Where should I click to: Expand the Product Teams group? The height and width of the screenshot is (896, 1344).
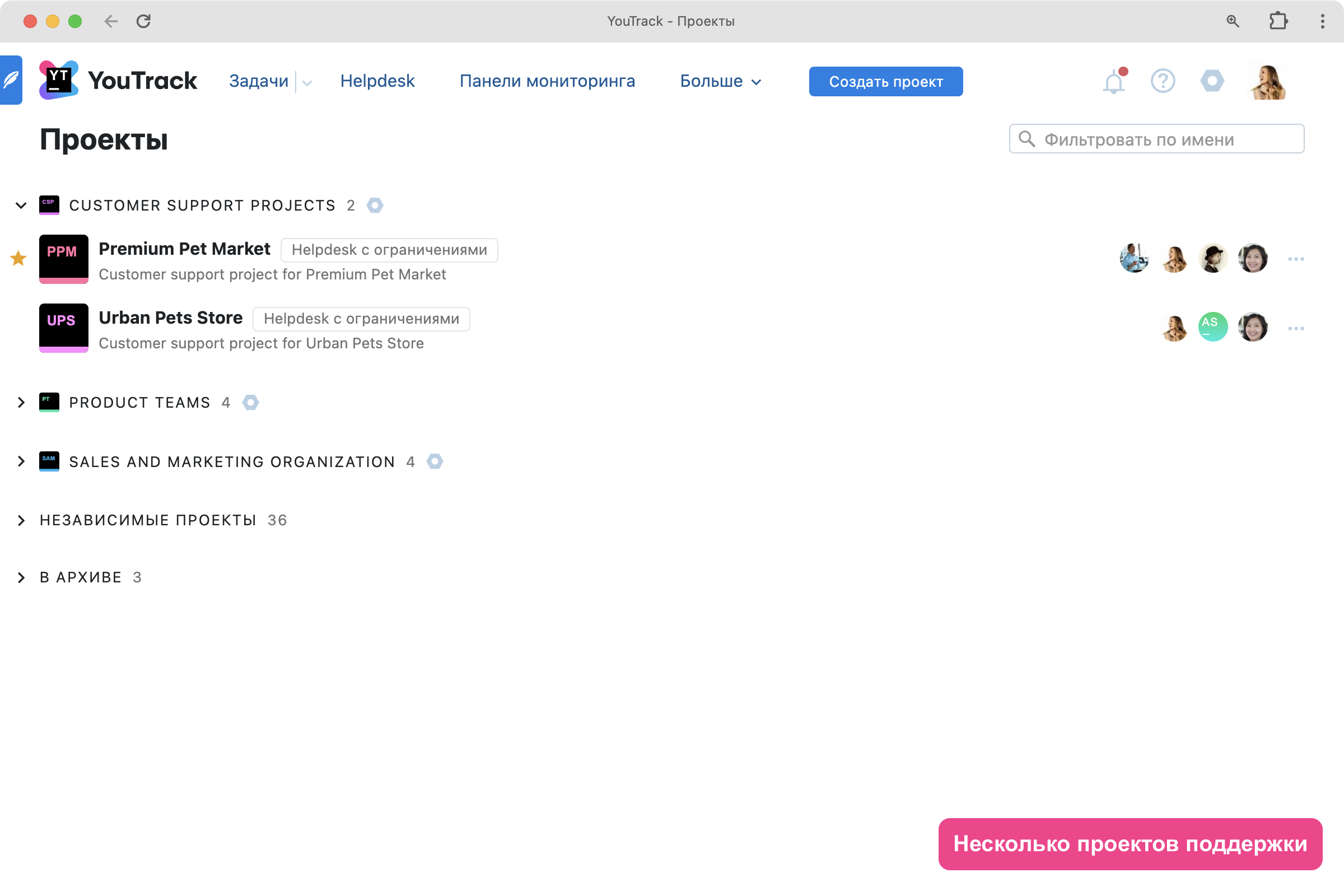[21, 402]
